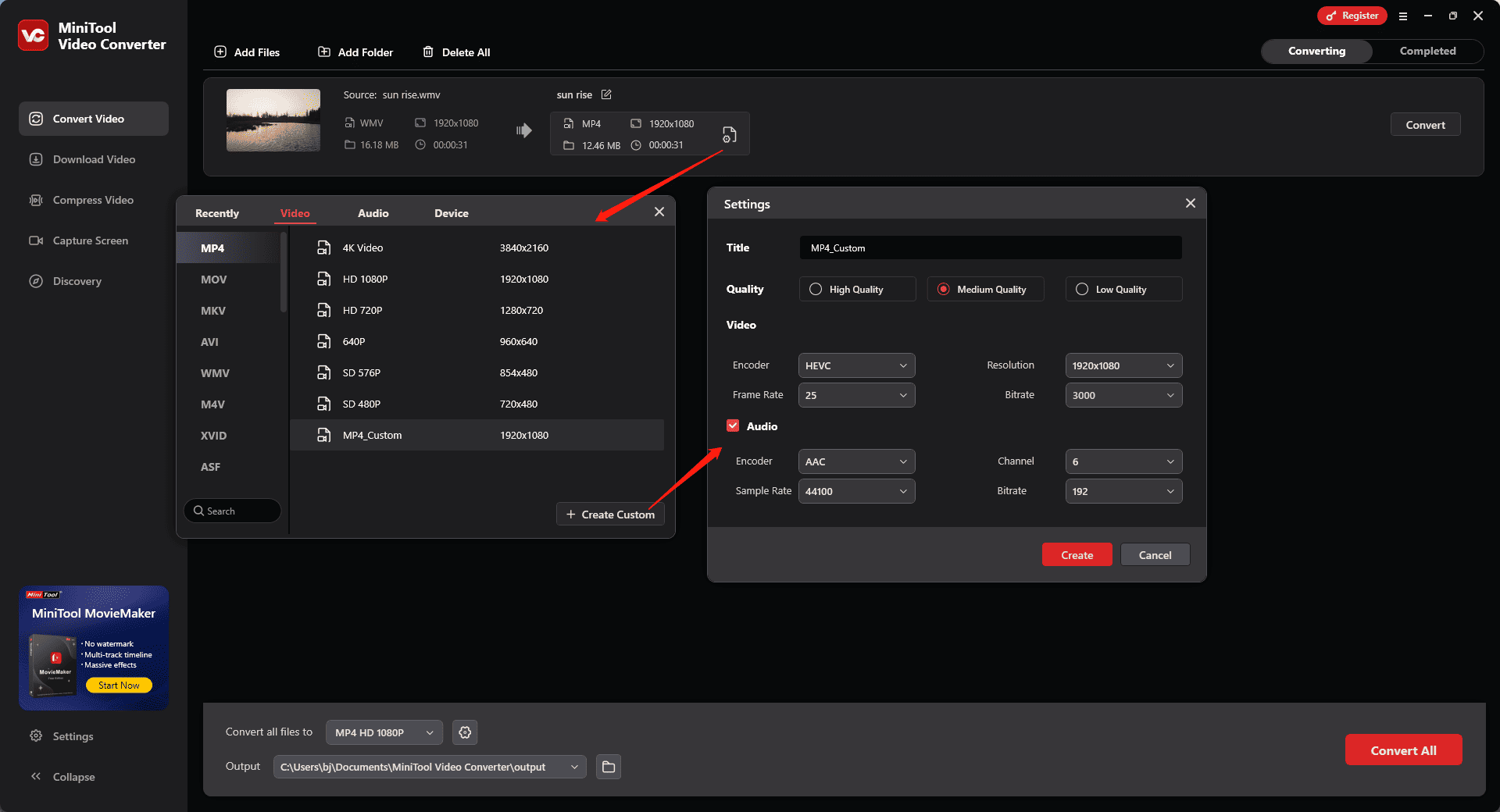The width and height of the screenshot is (1500, 812).
Task: Switch to Video tab
Action: click(295, 213)
